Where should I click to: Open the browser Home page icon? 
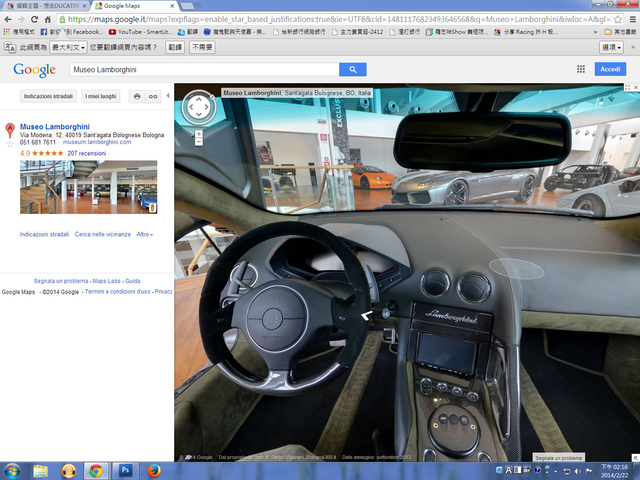coord(48,19)
